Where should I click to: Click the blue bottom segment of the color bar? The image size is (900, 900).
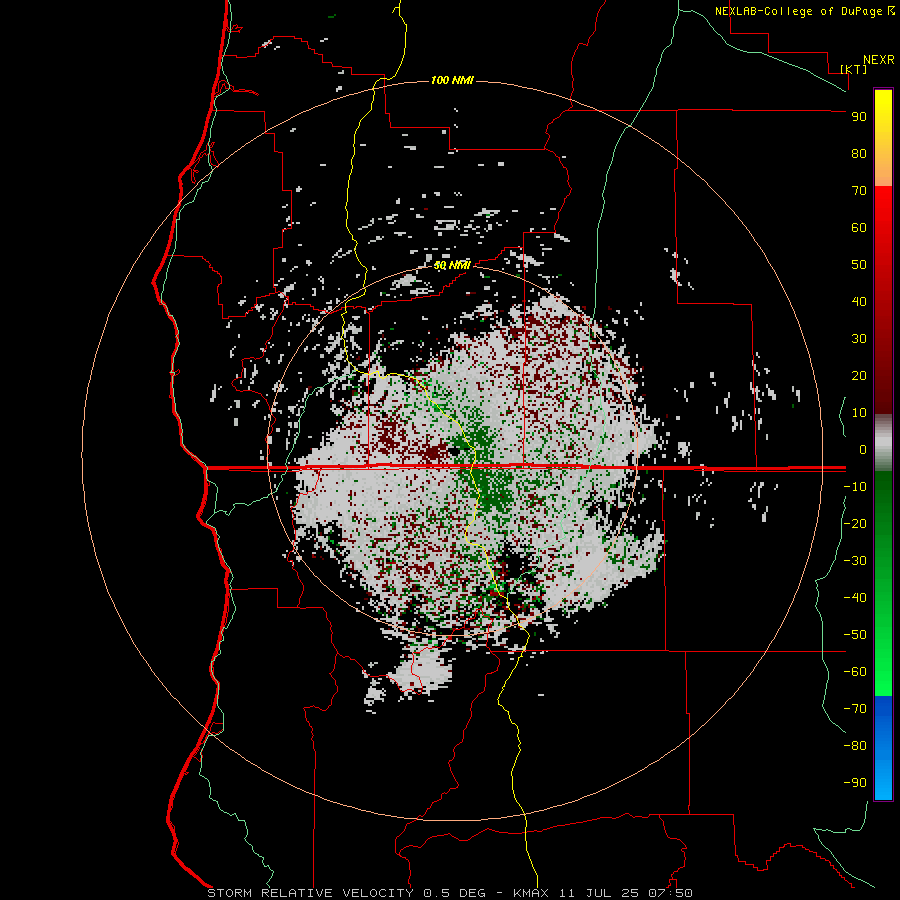click(x=883, y=748)
